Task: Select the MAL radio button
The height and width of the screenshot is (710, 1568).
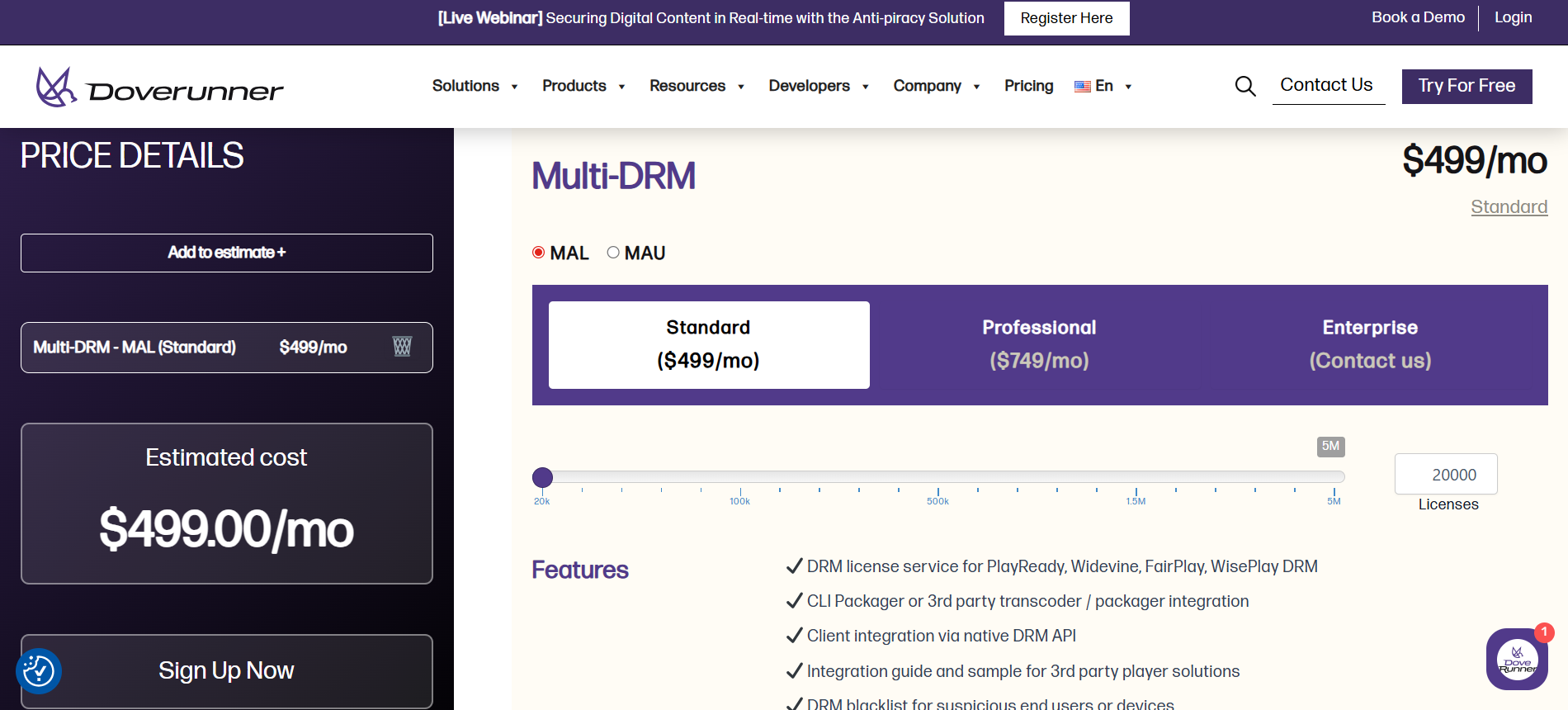Action: coord(539,253)
